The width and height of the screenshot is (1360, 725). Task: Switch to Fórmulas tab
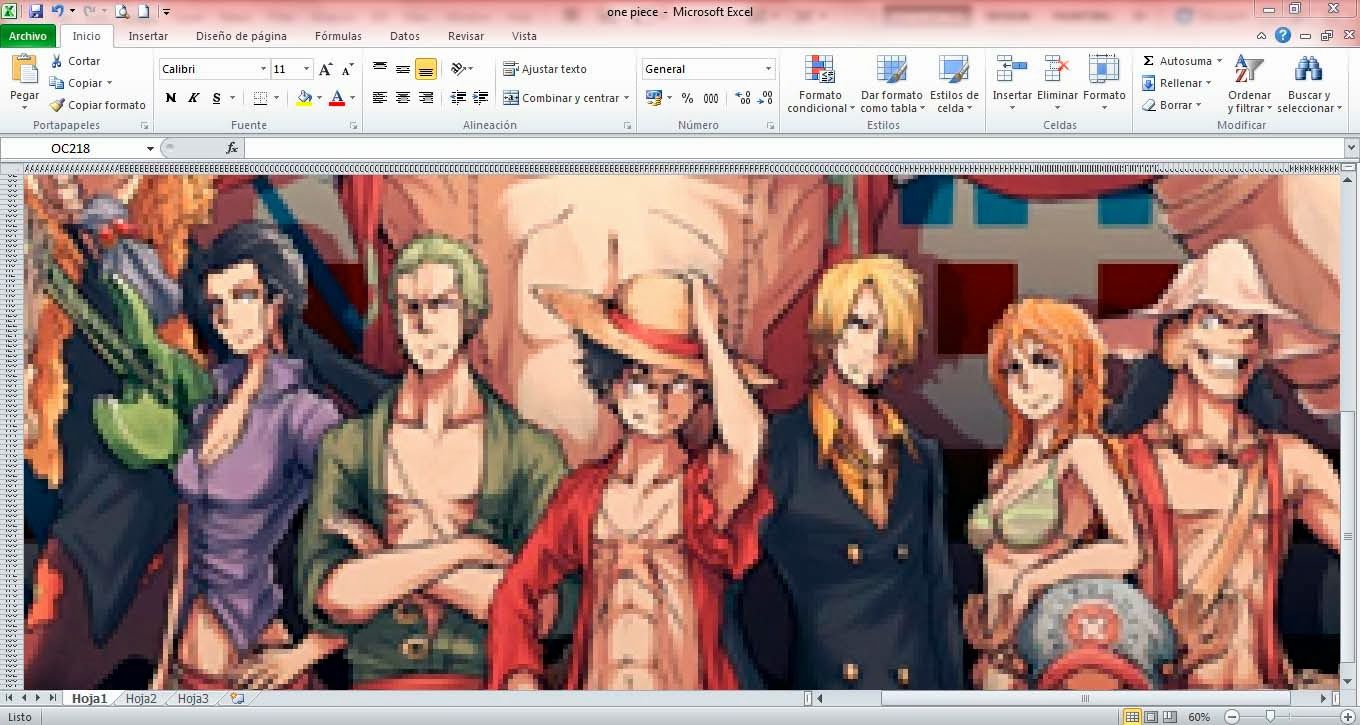point(338,36)
